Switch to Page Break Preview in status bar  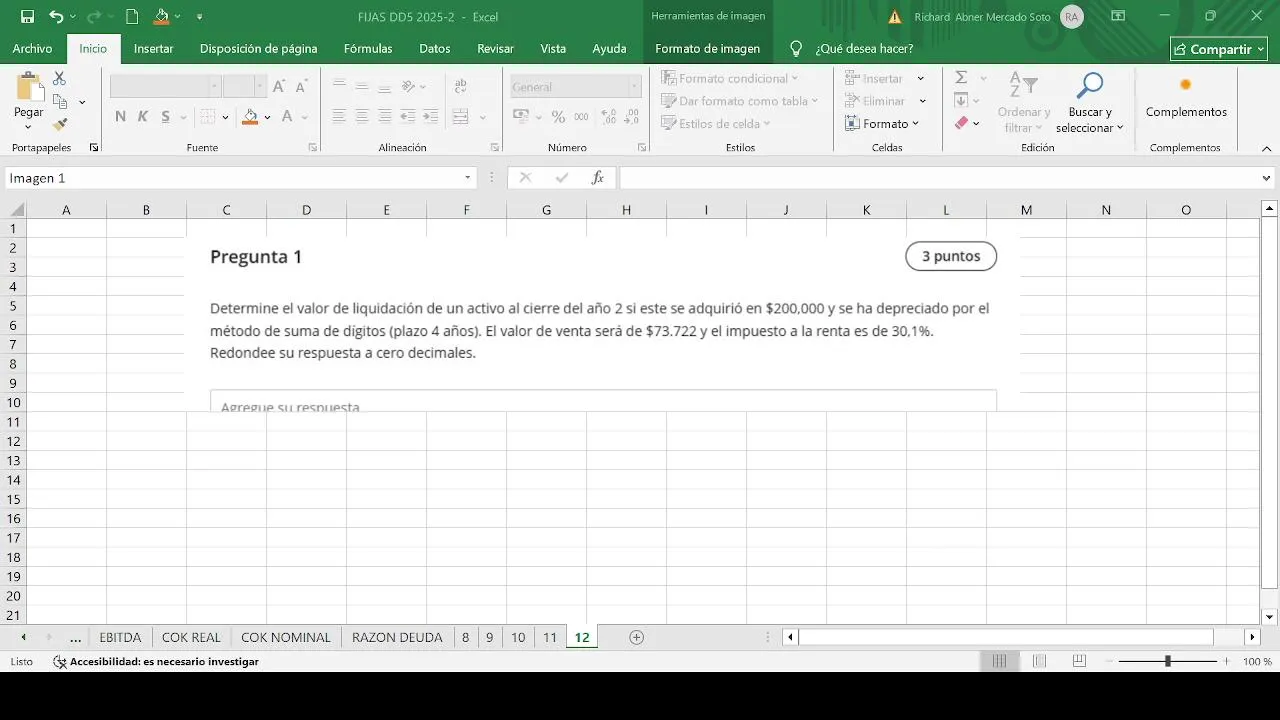(x=1079, y=661)
